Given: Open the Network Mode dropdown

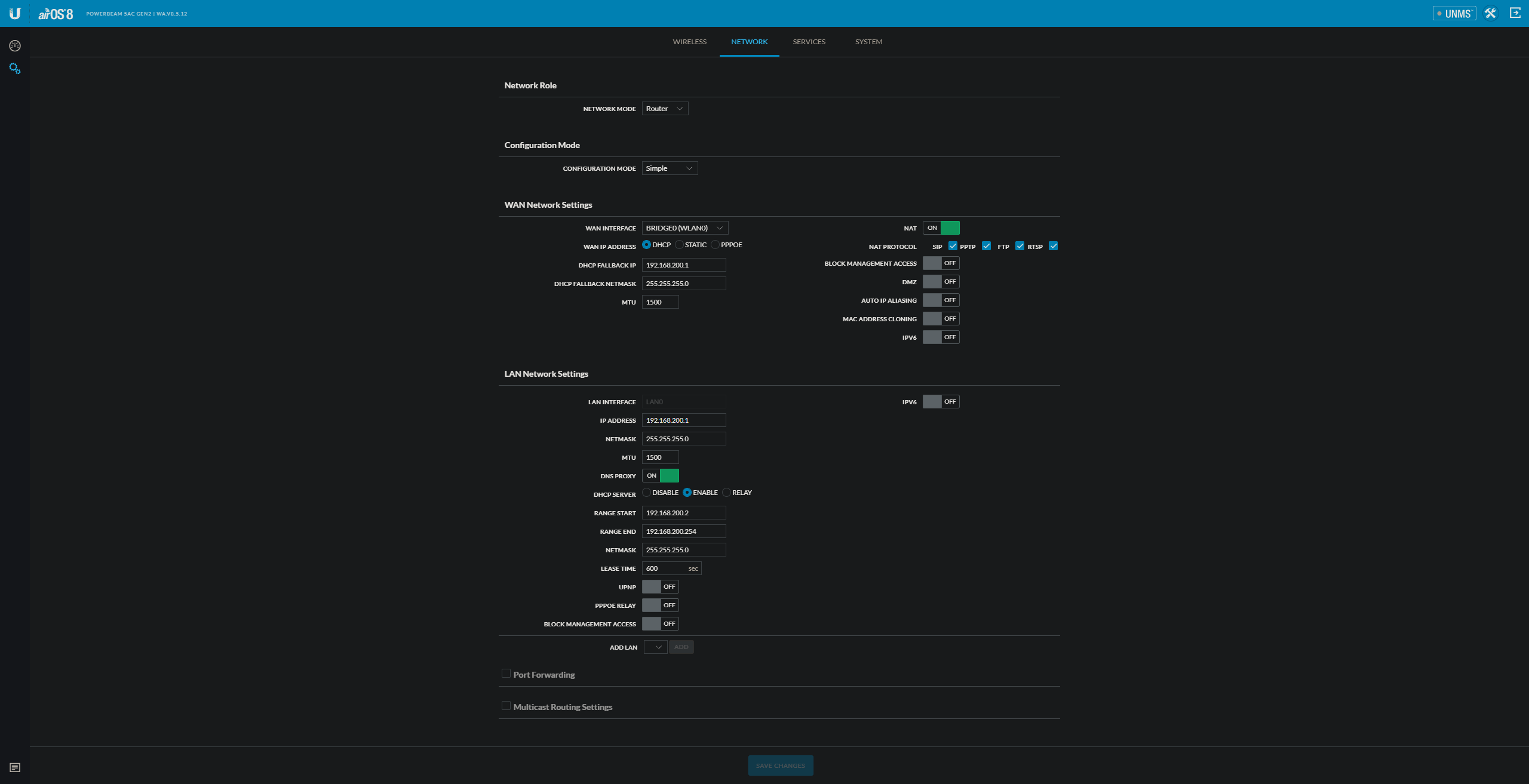Looking at the screenshot, I should tap(665, 109).
